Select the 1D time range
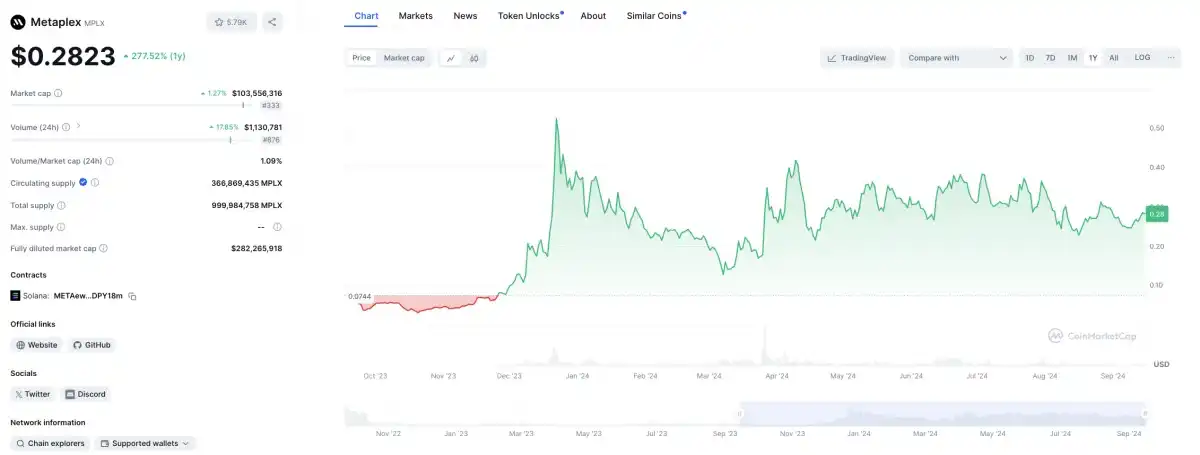 [1030, 58]
